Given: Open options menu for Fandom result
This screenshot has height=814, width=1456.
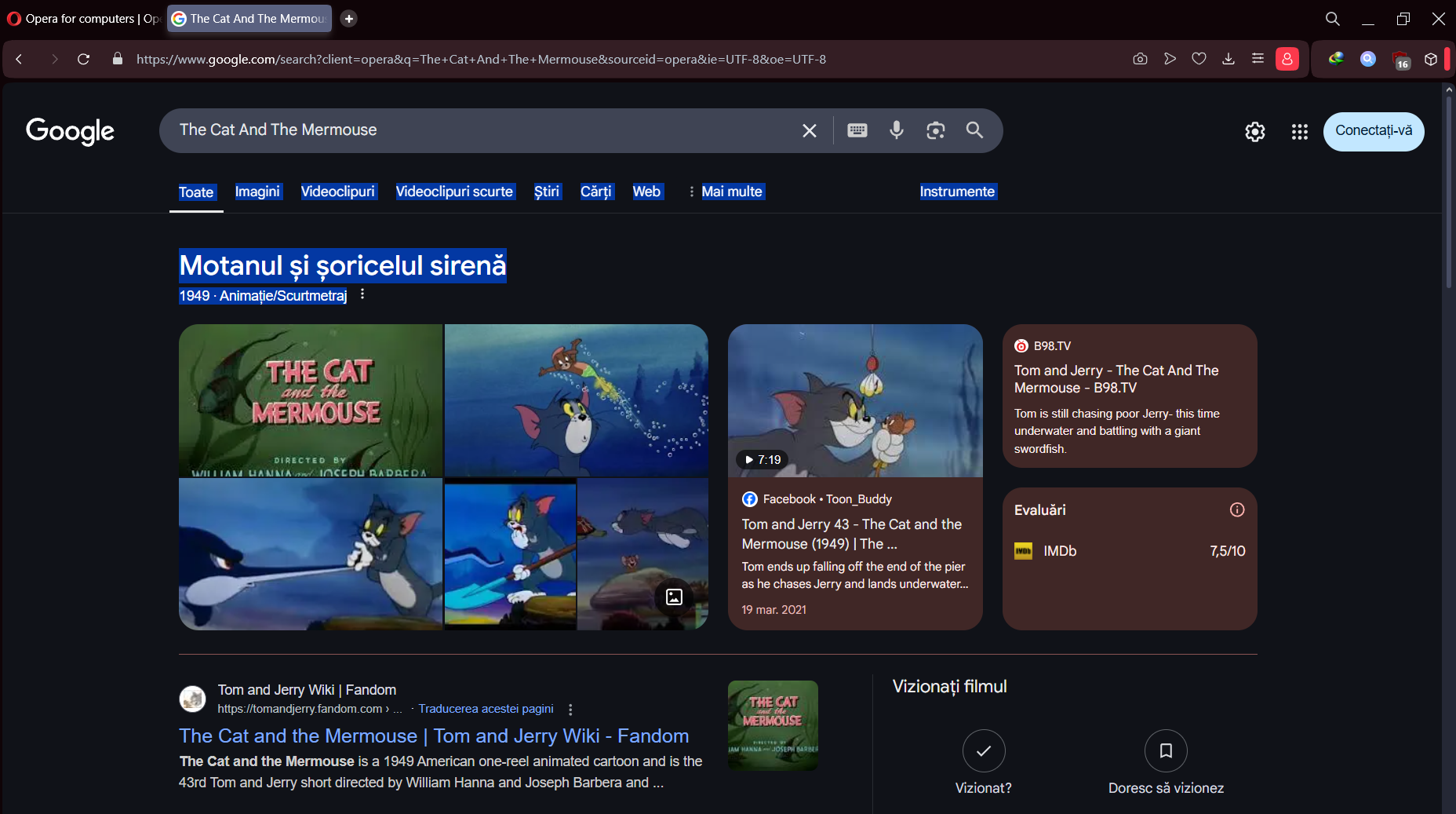Looking at the screenshot, I should (570, 710).
